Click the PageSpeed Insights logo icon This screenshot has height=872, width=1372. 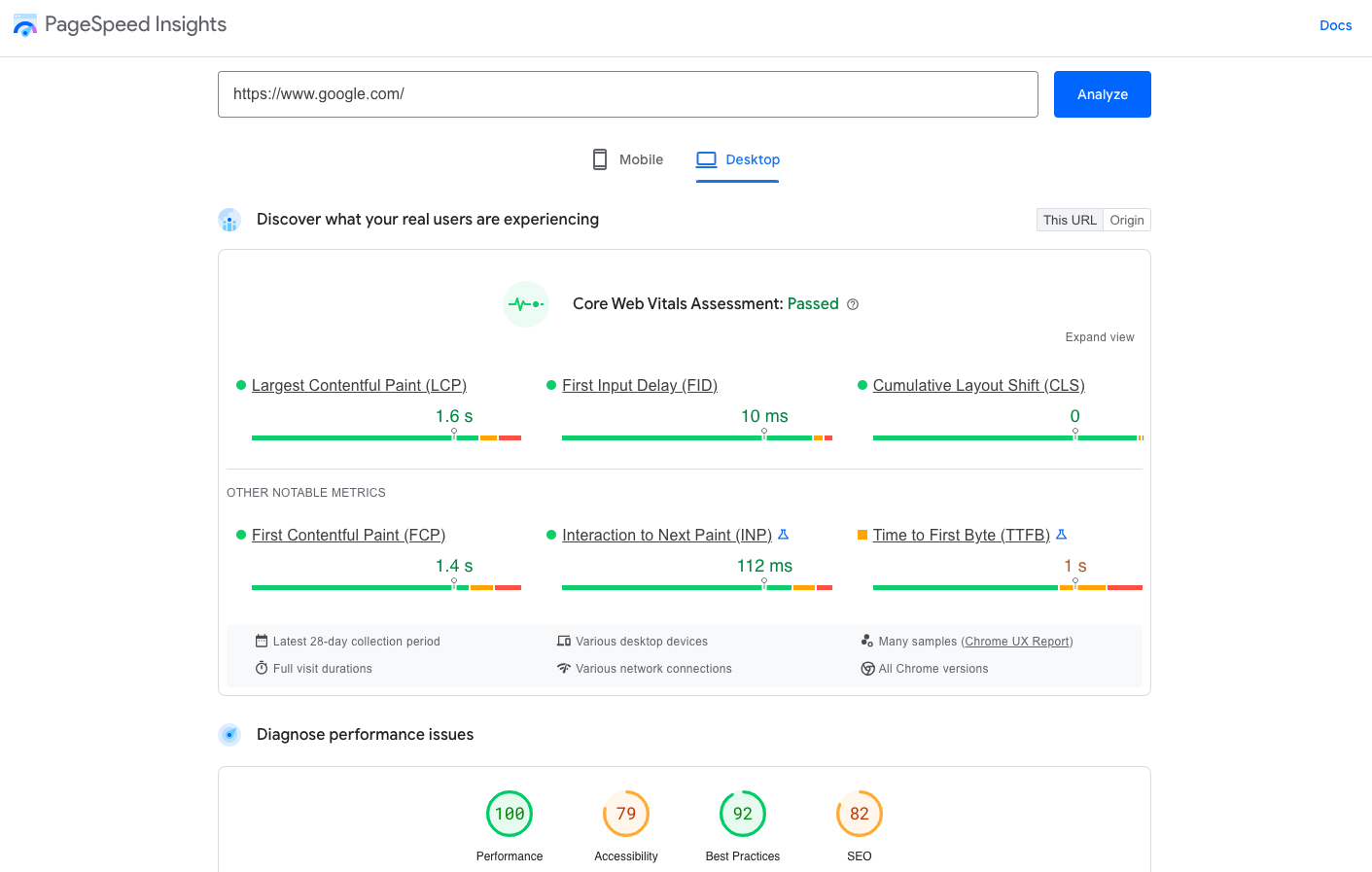point(25,25)
